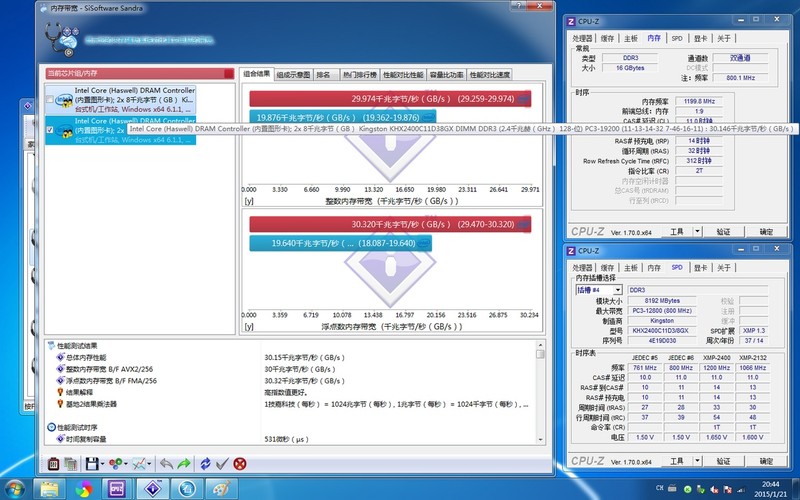
Task: Open 内存 tab in lower CPU-Z window
Action: [x=654, y=268]
